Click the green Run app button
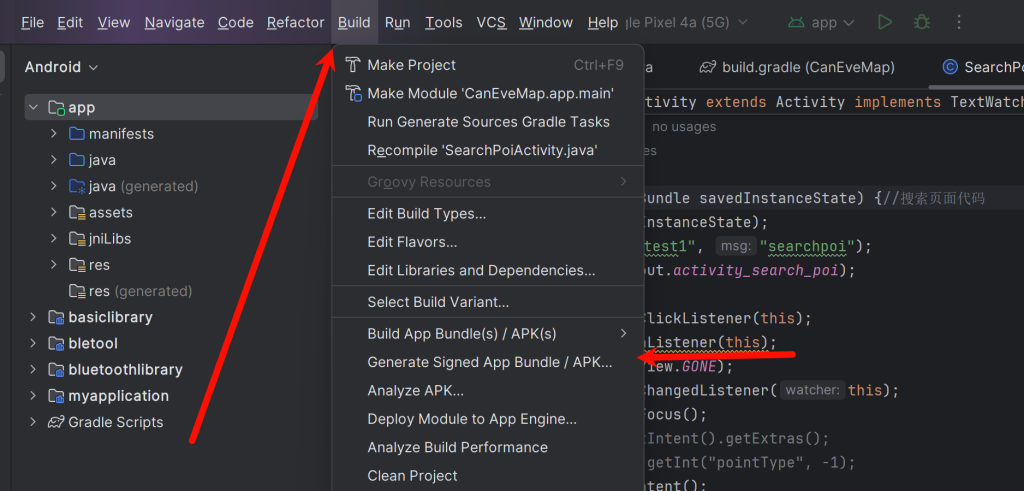Screen dimensions: 1024x491 [884, 22]
